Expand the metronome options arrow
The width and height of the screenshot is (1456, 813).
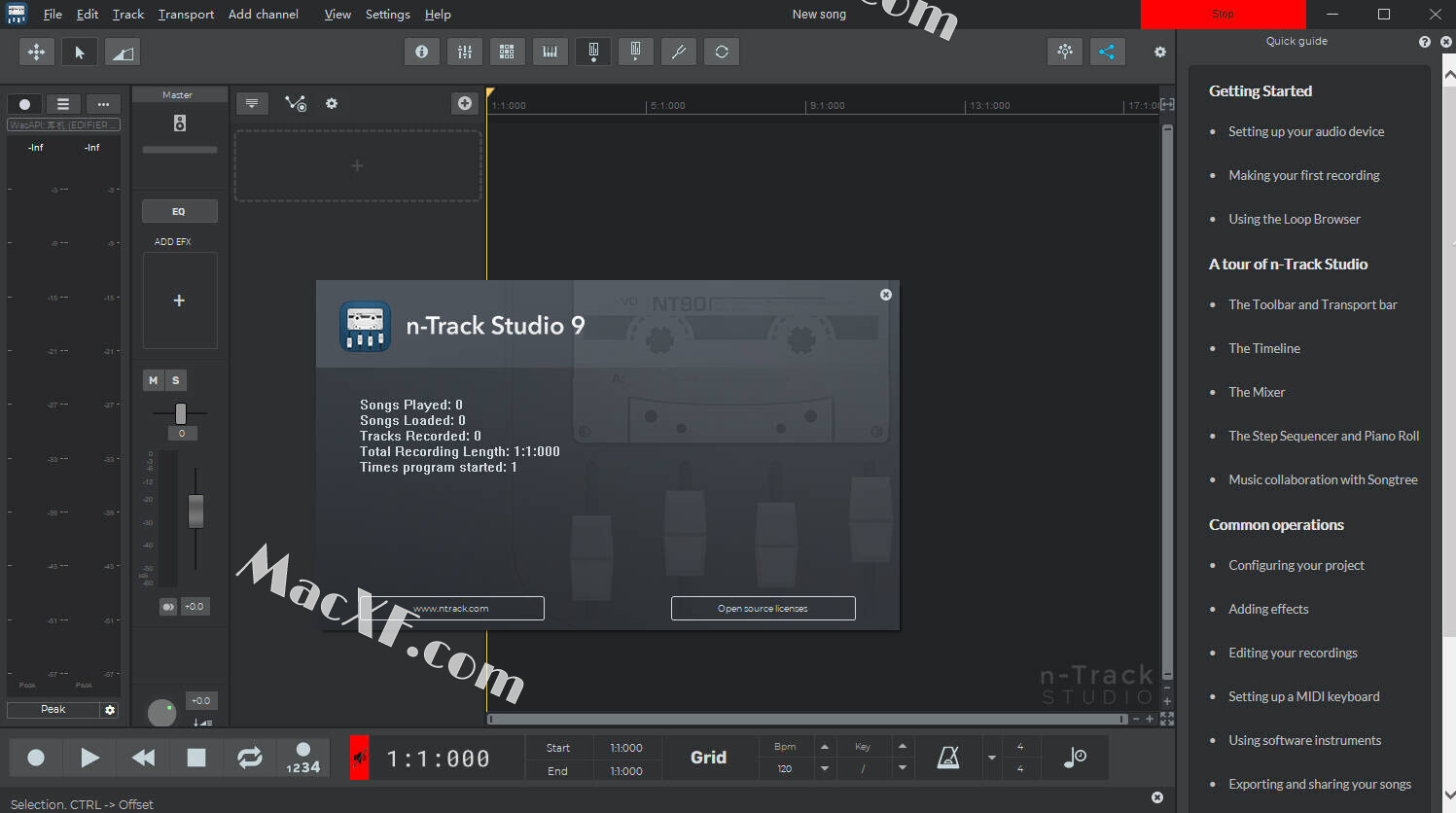pyautogui.click(x=992, y=758)
